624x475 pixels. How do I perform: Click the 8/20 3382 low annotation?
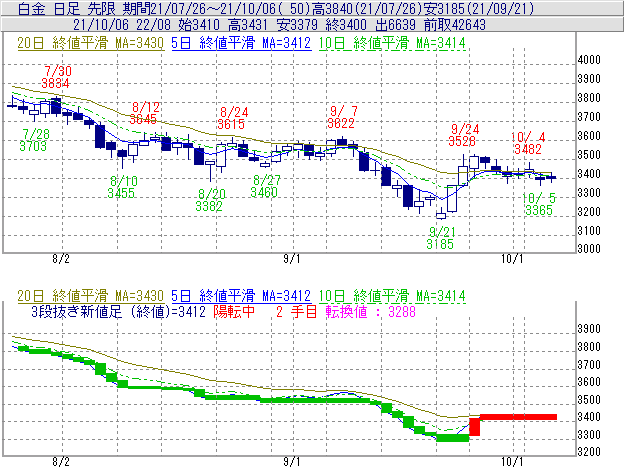pos(210,200)
